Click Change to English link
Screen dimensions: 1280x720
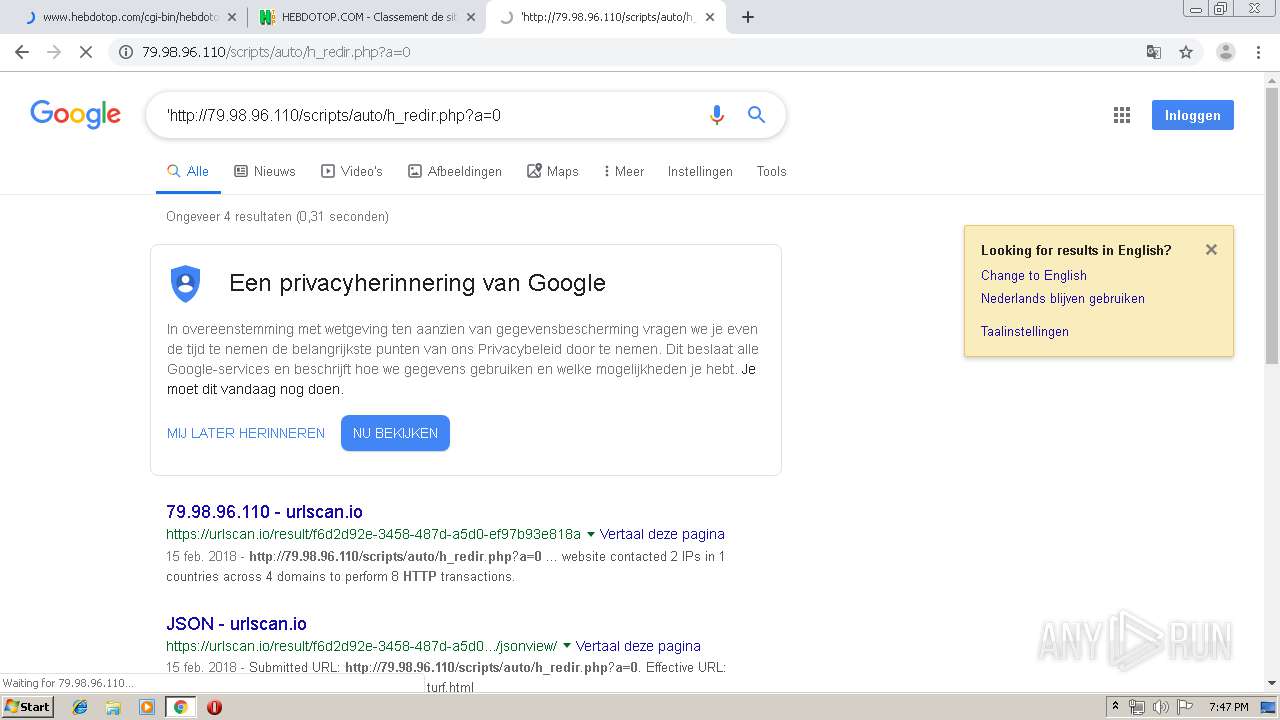[x=1033, y=275]
